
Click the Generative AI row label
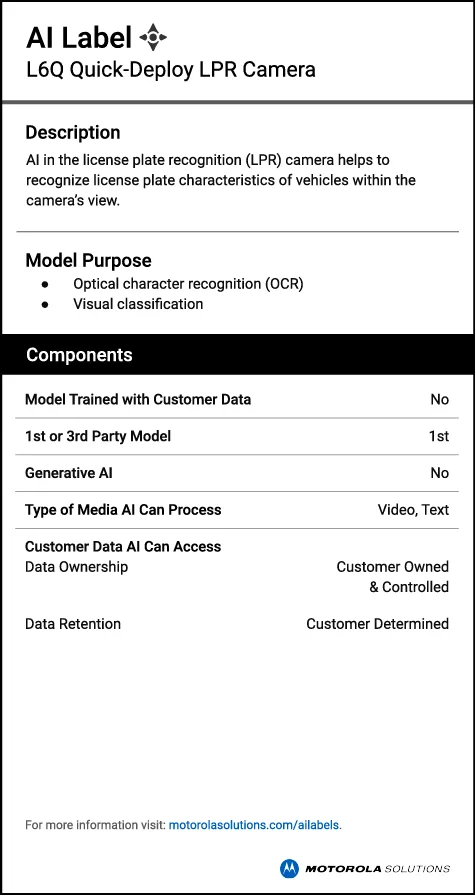[x=69, y=473]
